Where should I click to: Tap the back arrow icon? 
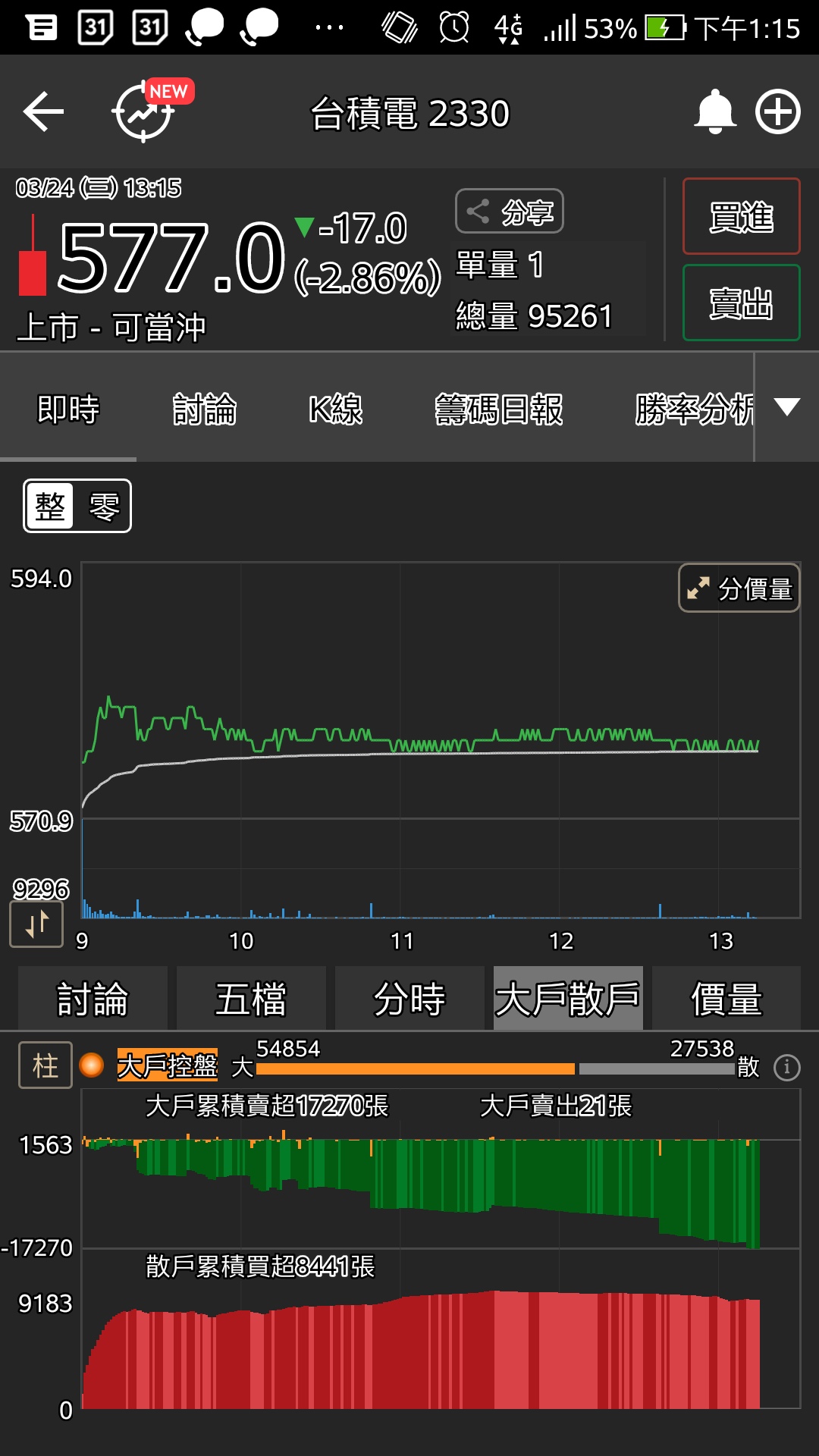click(43, 112)
